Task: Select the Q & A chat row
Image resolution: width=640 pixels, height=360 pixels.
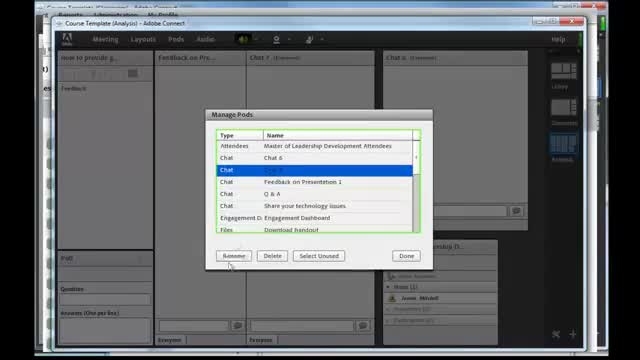Action: tap(314, 194)
